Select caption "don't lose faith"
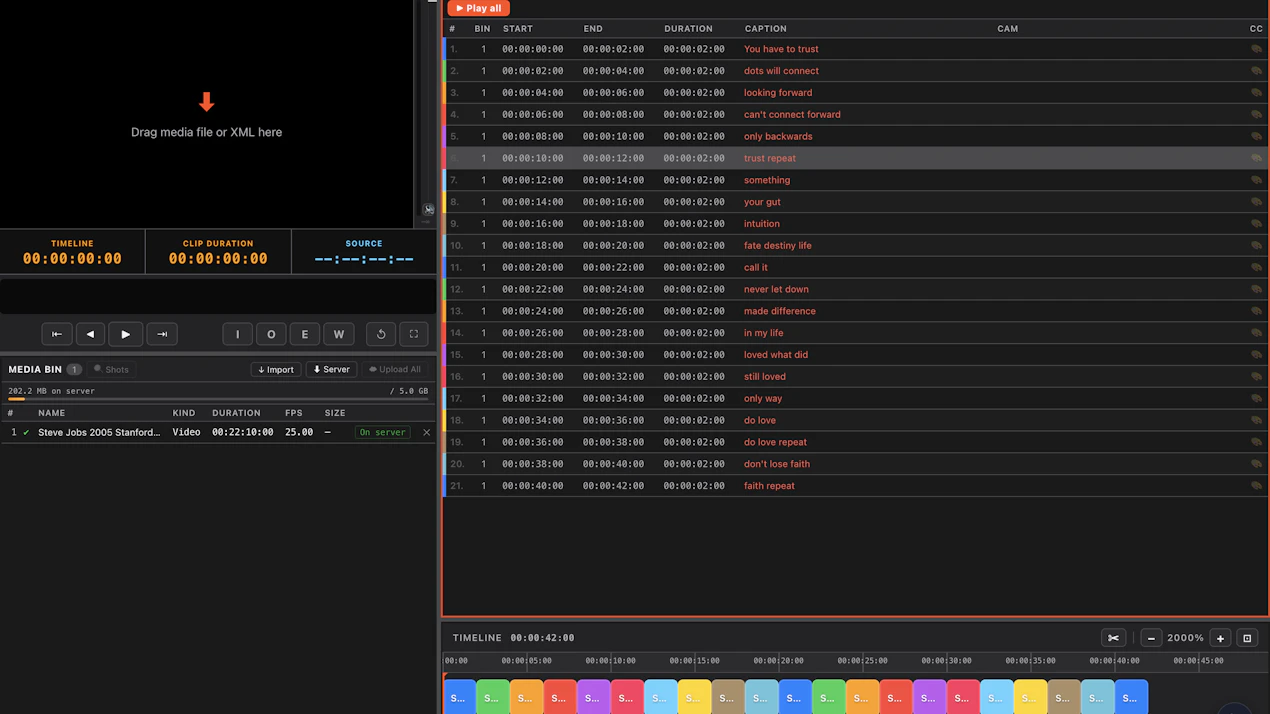 (x=777, y=464)
